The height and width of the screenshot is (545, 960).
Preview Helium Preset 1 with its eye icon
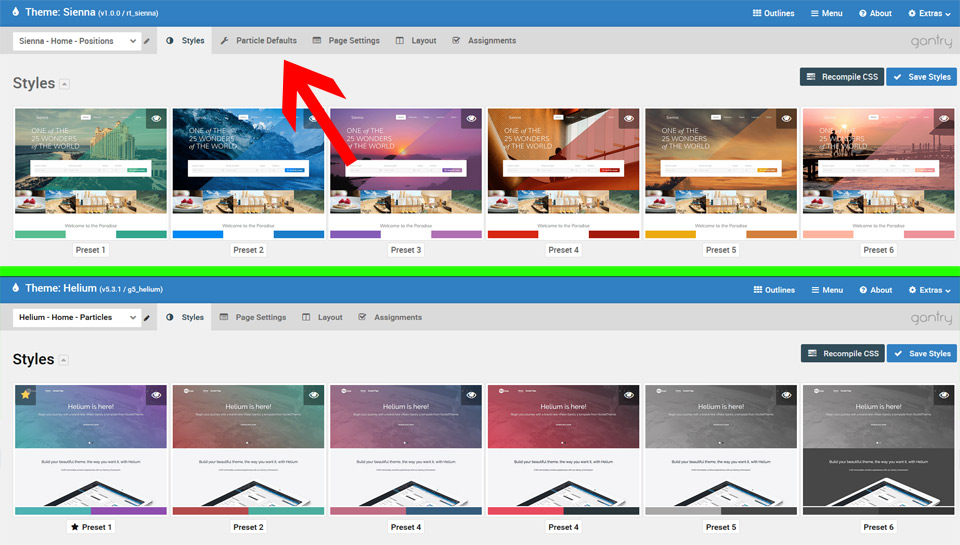point(156,395)
